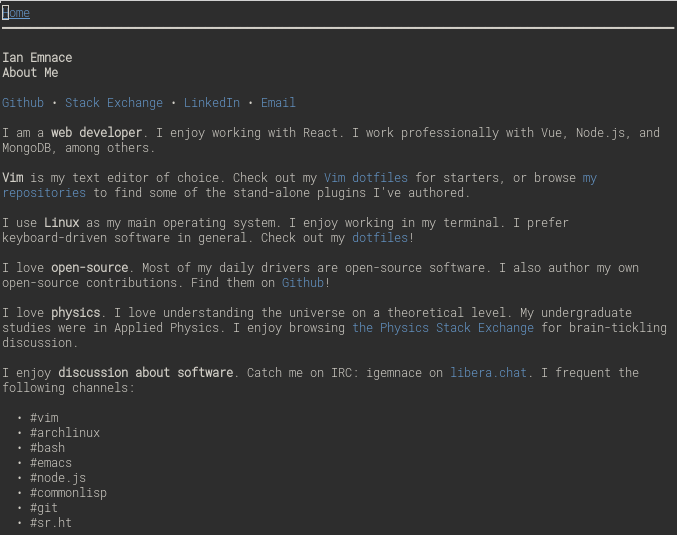This screenshot has width=677, height=535.
Task: Select the #bash channel entry
Action: tap(47, 448)
